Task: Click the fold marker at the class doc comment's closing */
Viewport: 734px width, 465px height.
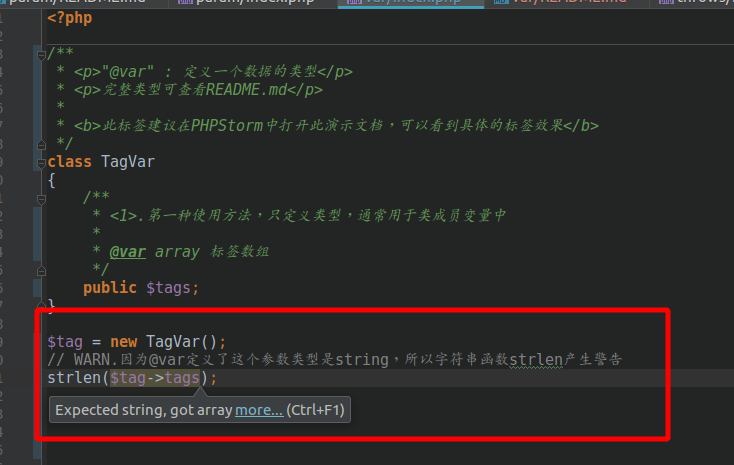Action: tap(41, 145)
